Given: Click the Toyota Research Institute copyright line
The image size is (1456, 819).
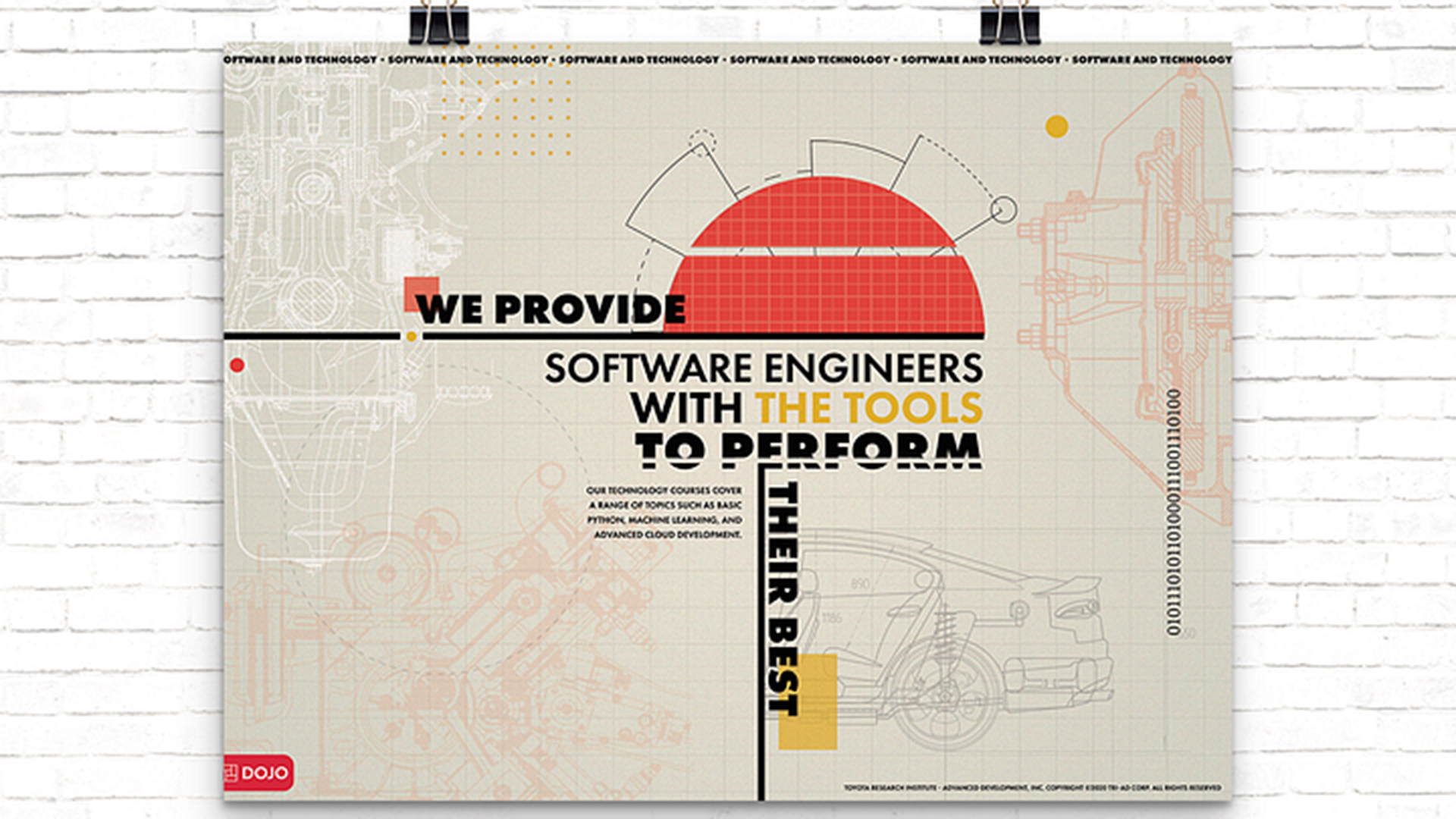Looking at the screenshot, I should point(1031,788).
